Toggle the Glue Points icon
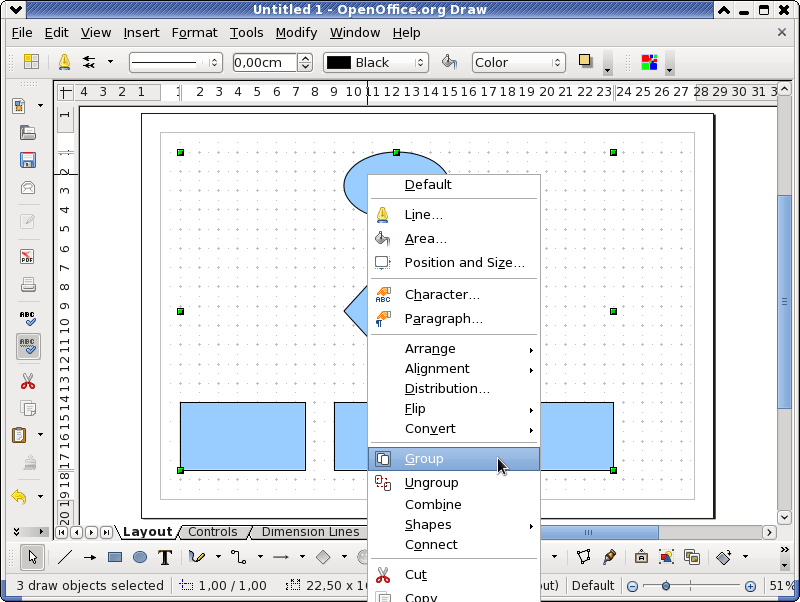The height and width of the screenshot is (602, 800). pyautogui.click(x=609, y=557)
